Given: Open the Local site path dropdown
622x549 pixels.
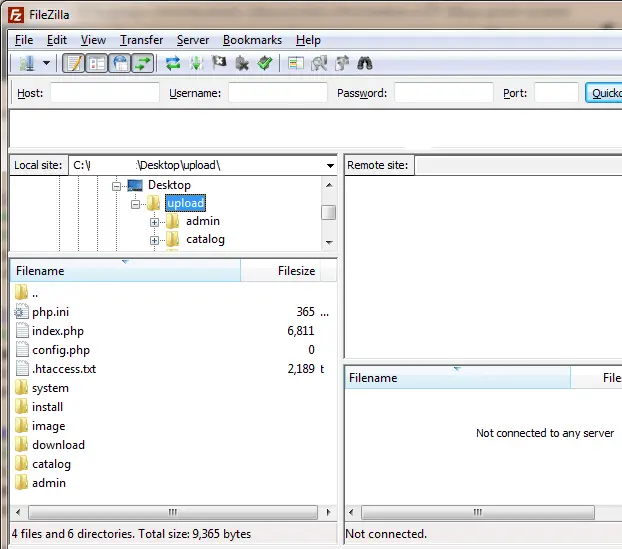Looking at the screenshot, I should pos(330,165).
